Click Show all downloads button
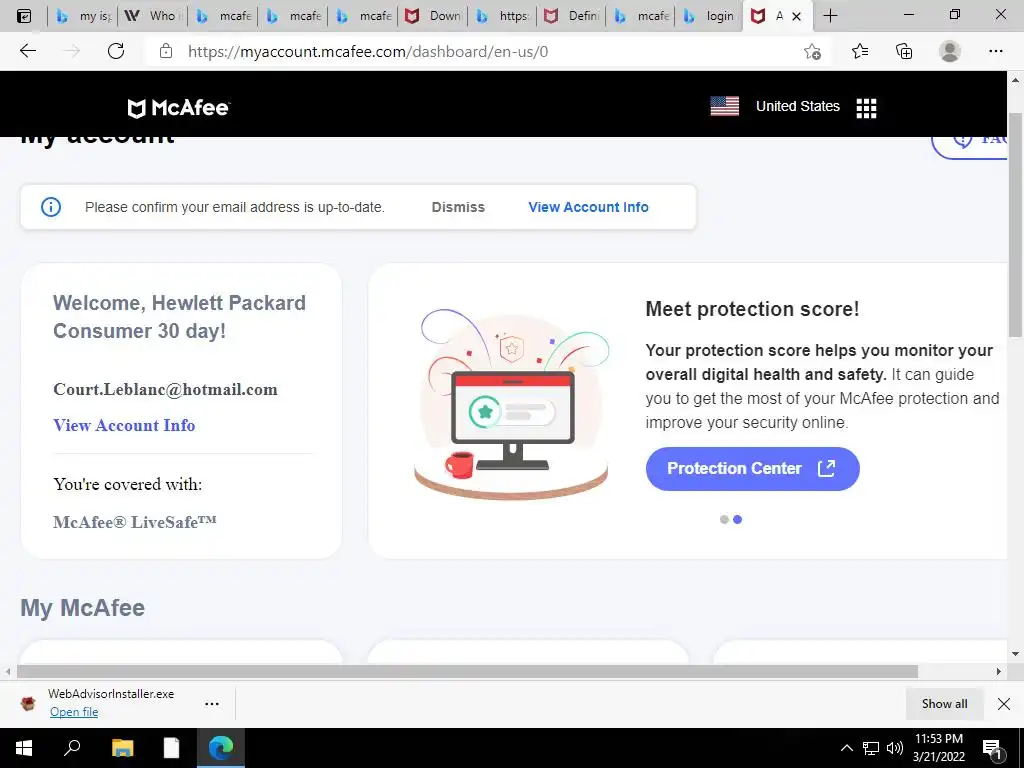 click(x=944, y=703)
